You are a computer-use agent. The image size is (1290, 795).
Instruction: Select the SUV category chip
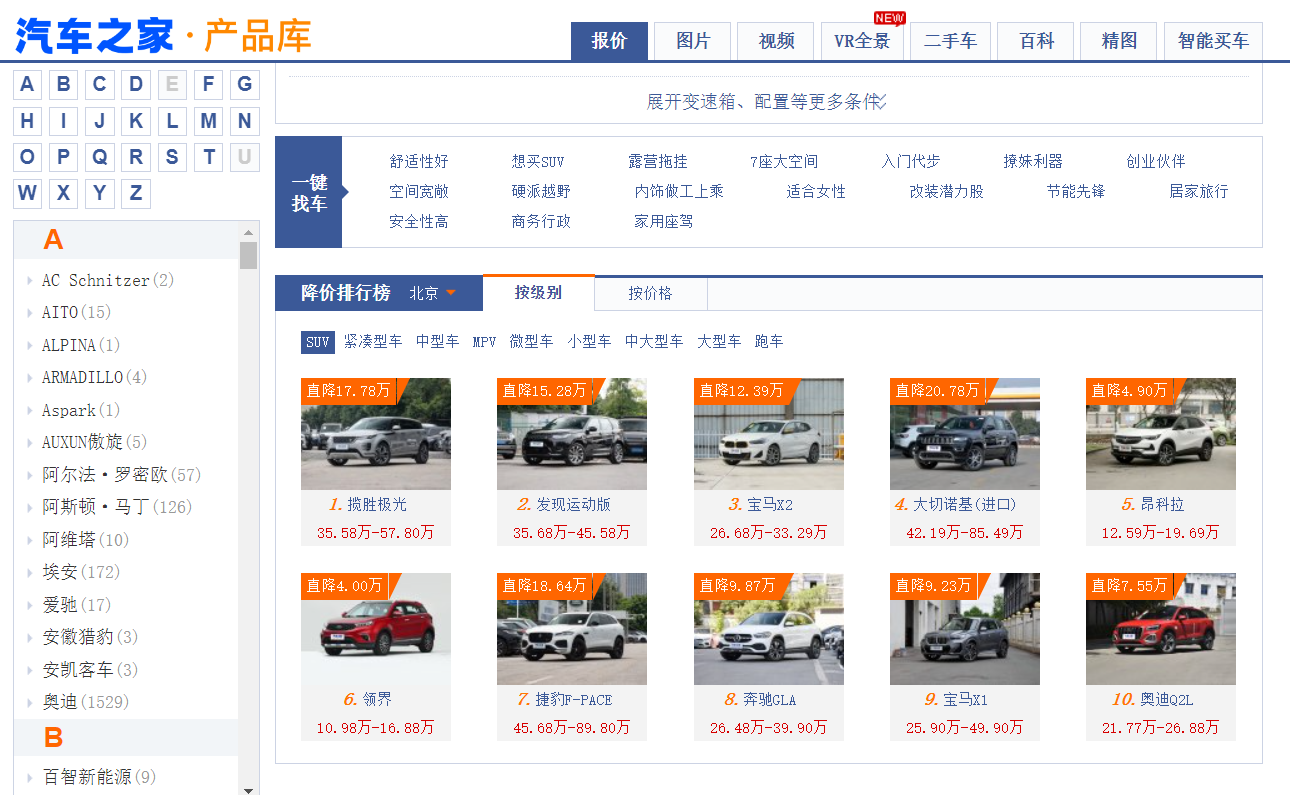pos(317,342)
